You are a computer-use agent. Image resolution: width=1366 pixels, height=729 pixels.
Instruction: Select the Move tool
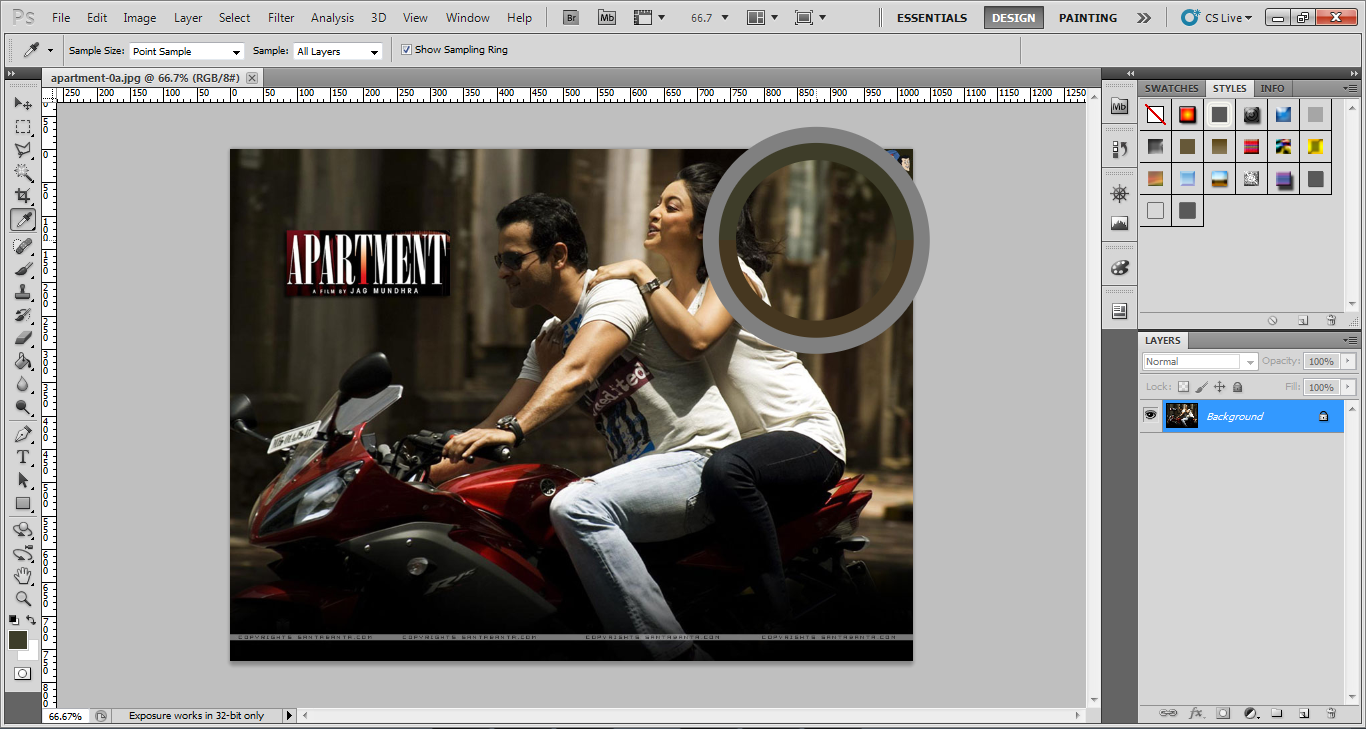click(22, 104)
